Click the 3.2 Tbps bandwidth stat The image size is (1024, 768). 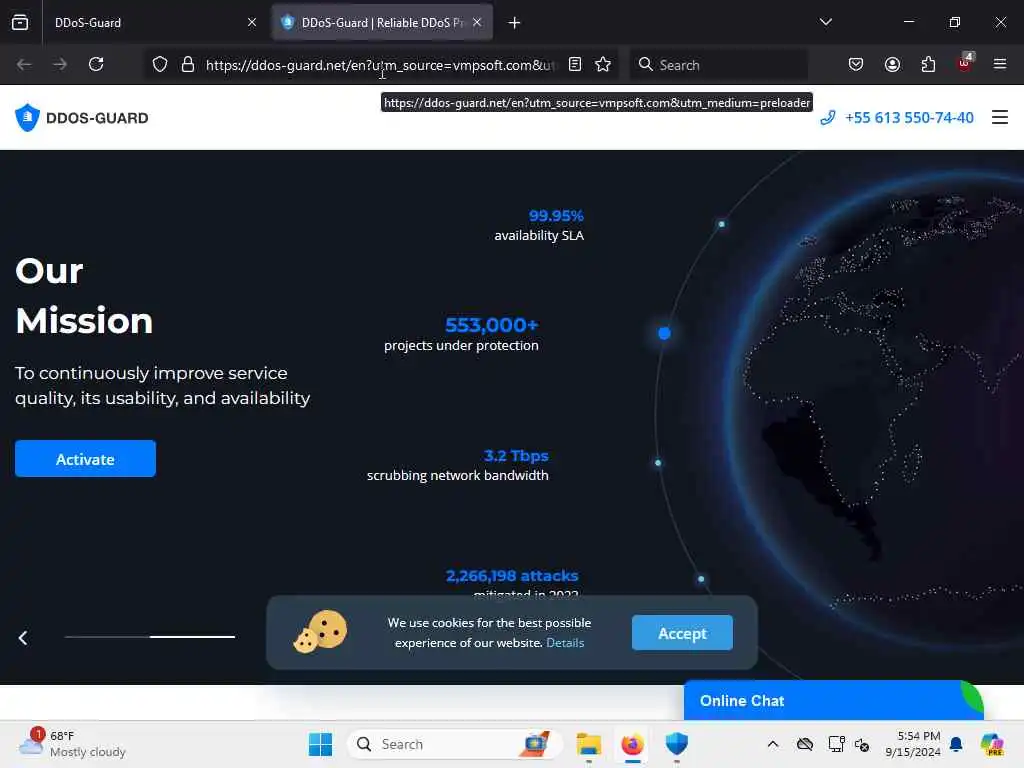click(458, 465)
